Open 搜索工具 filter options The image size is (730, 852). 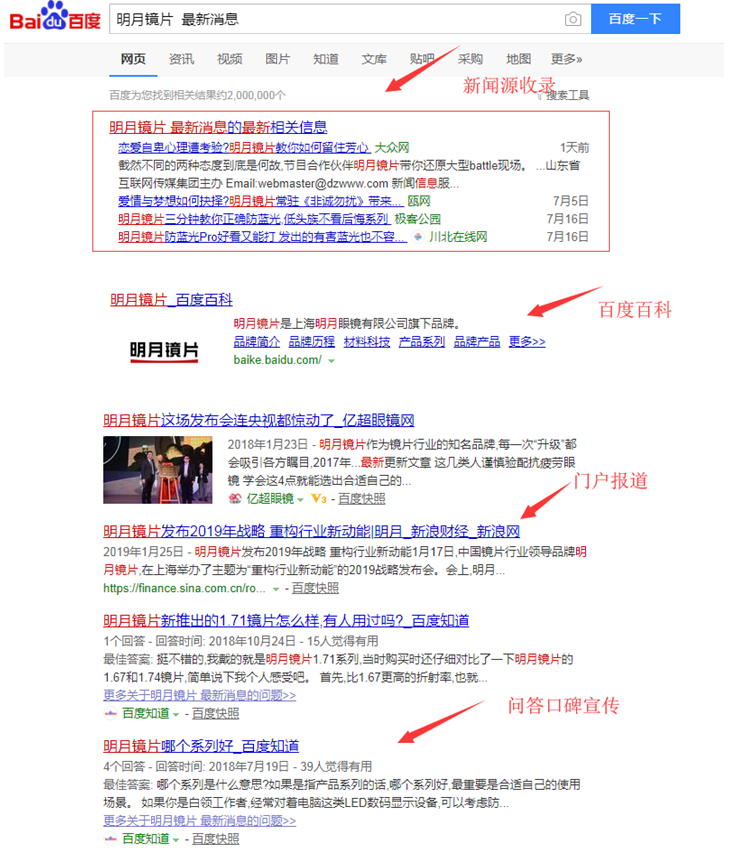click(563, 96)
